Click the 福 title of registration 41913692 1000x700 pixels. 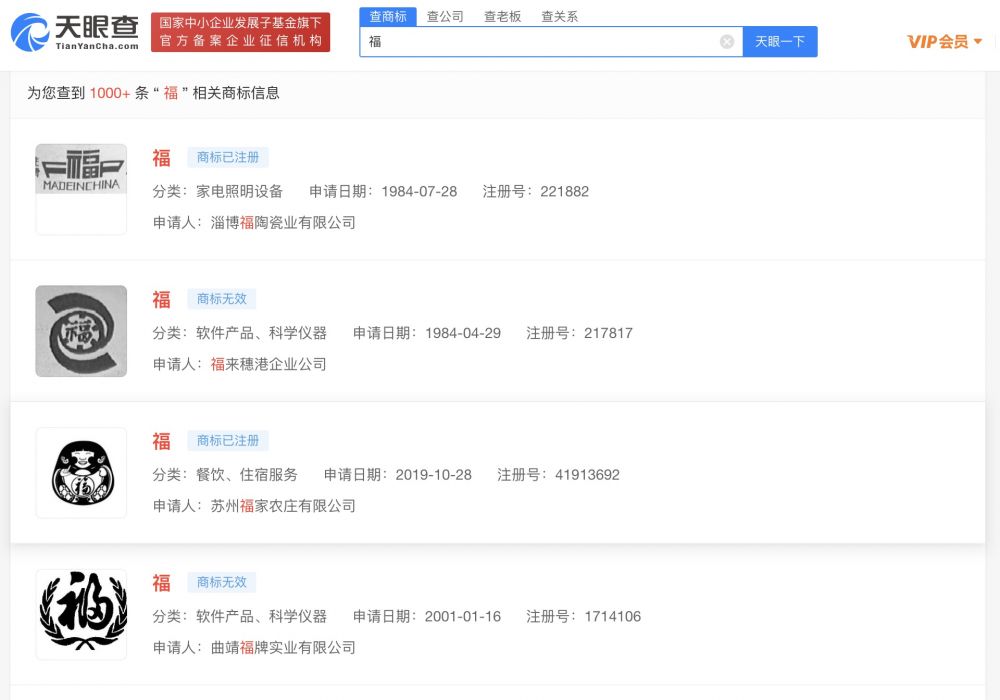click(161, 441)
